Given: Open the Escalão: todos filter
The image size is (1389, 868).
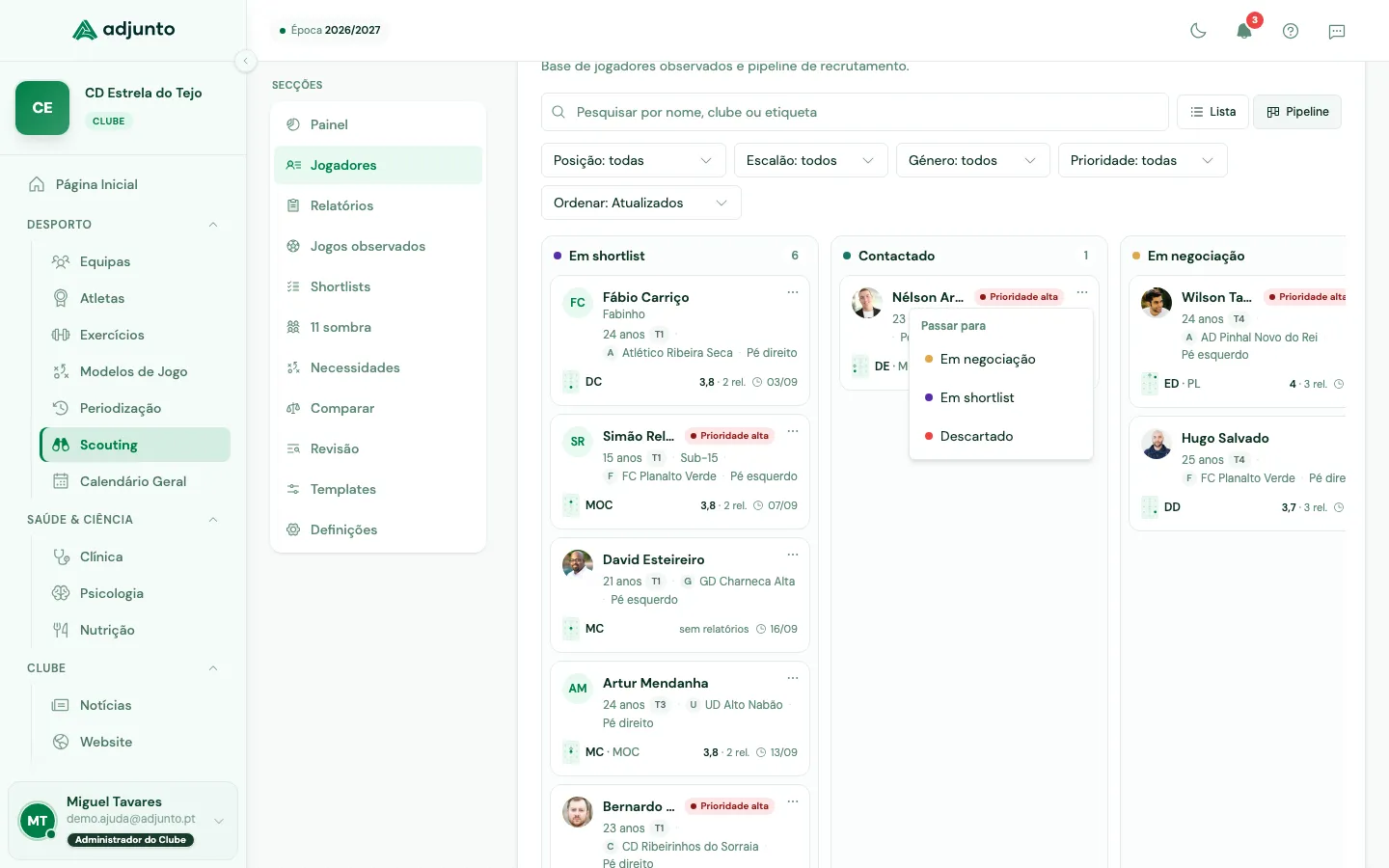Looking at the screenshot, I should click(810, 160).
